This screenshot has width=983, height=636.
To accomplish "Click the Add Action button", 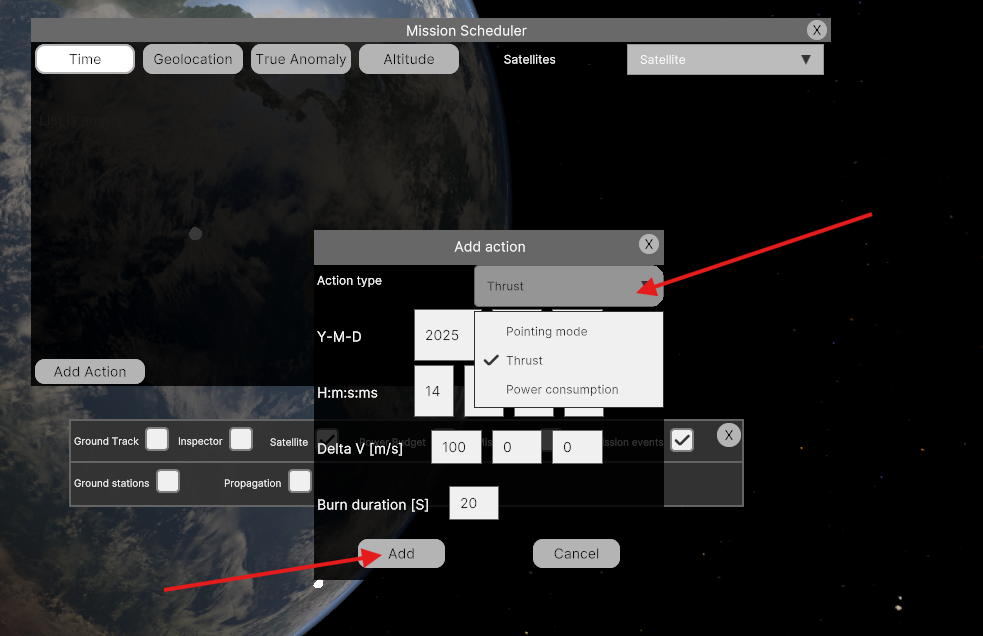I will click(x=90, y=371).
